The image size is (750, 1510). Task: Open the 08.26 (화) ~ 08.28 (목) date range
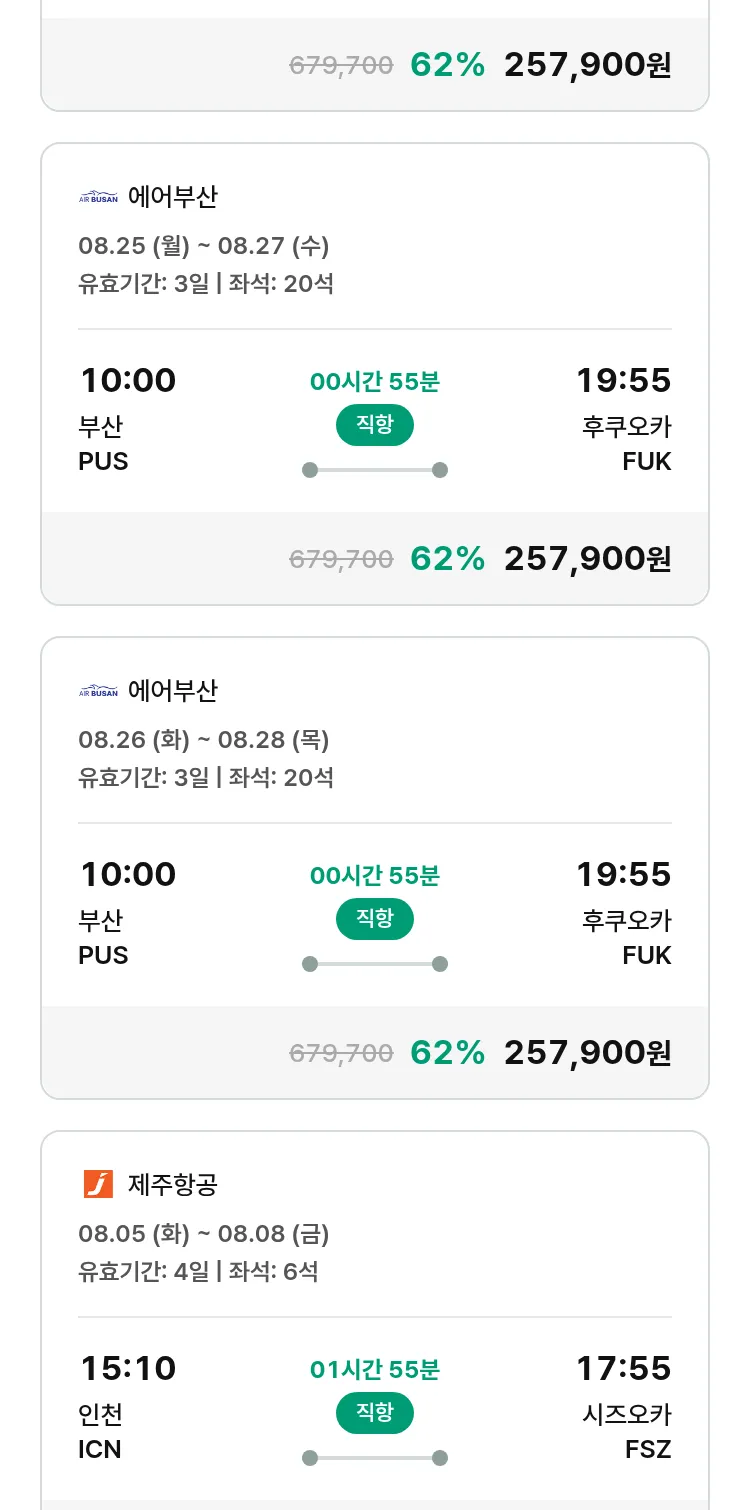point(204,740)
